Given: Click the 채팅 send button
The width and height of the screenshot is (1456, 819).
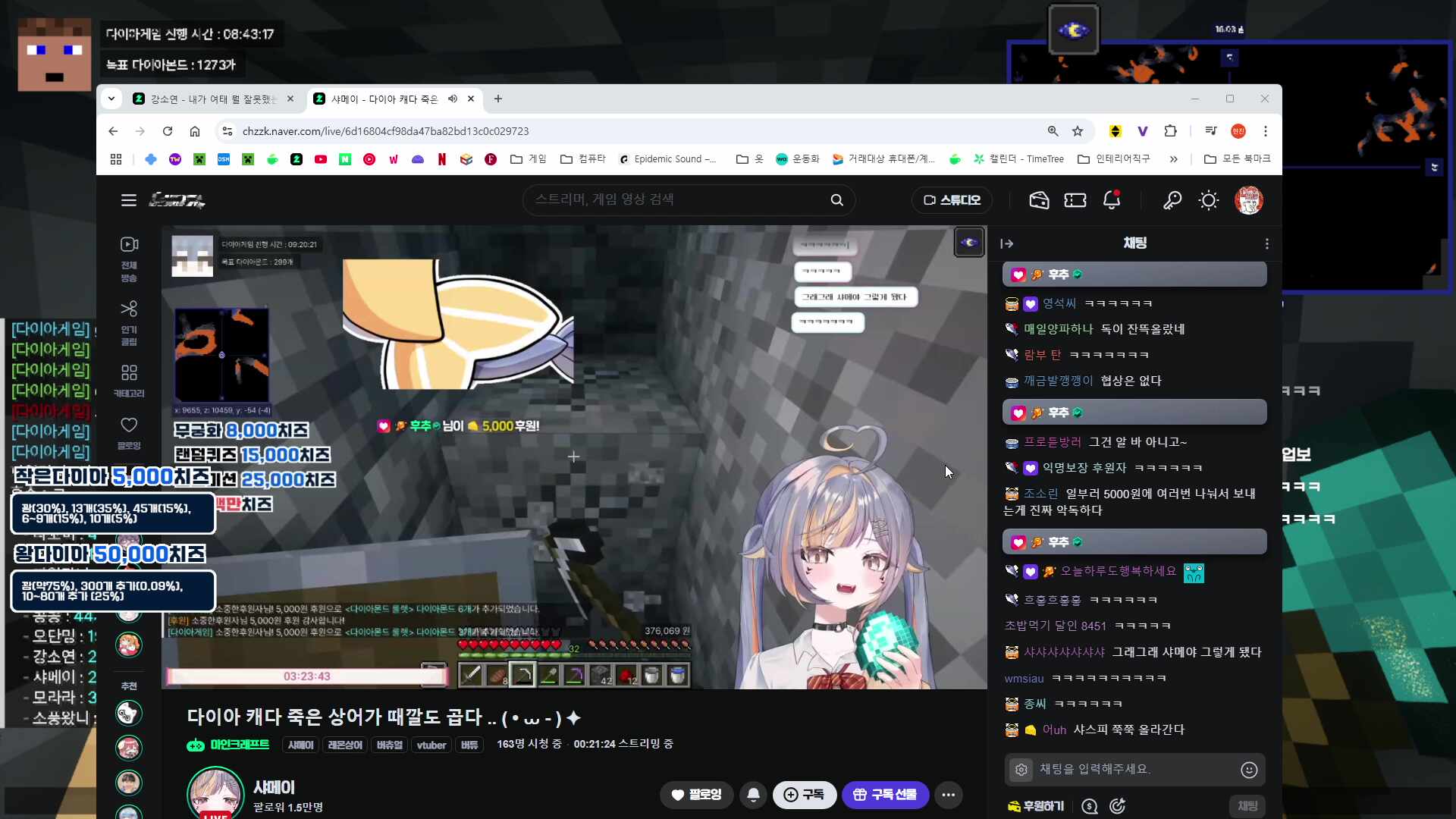Looking at the screenshot, I should (1247, 806).
